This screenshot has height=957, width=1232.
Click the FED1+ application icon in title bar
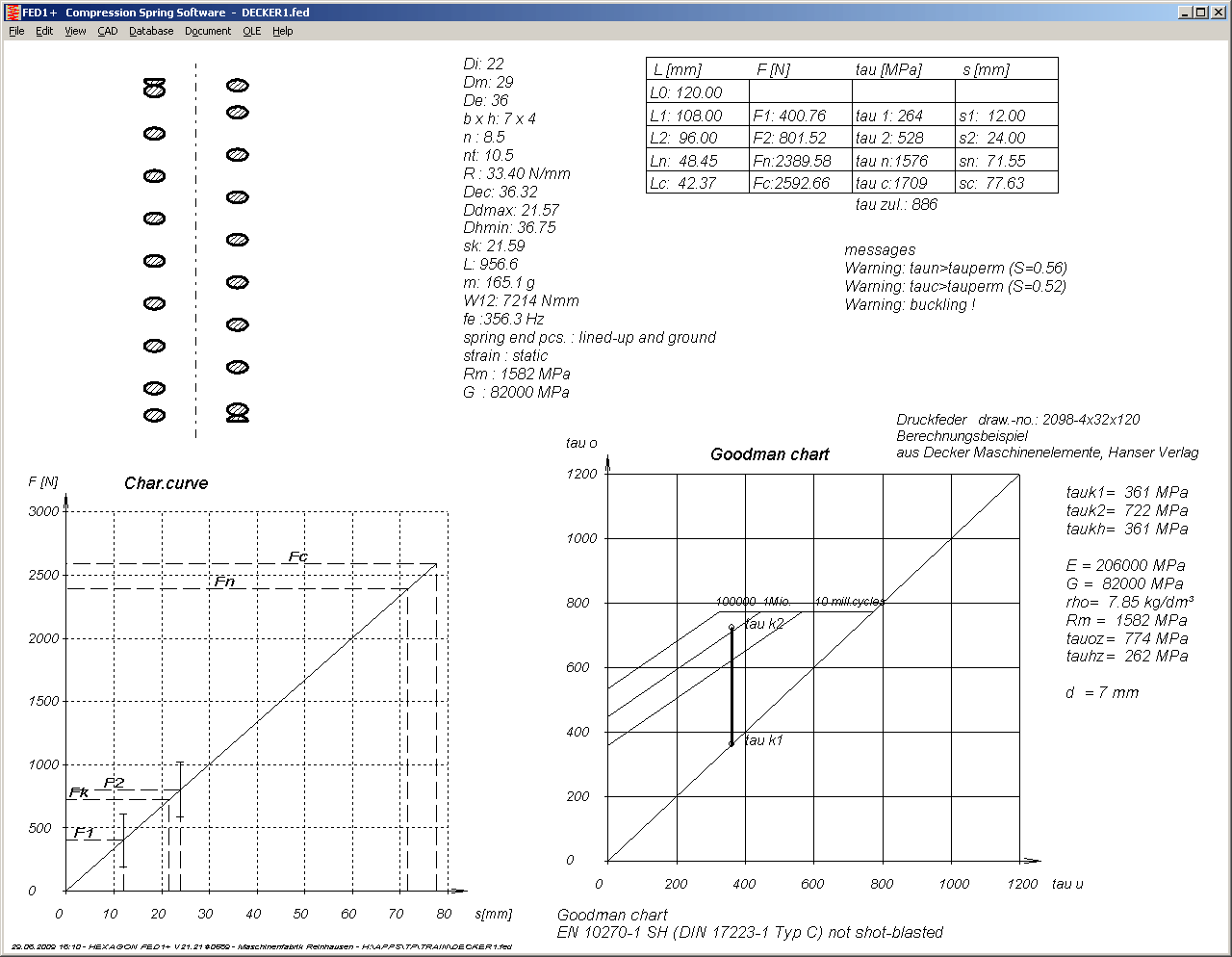pos(12,13)
